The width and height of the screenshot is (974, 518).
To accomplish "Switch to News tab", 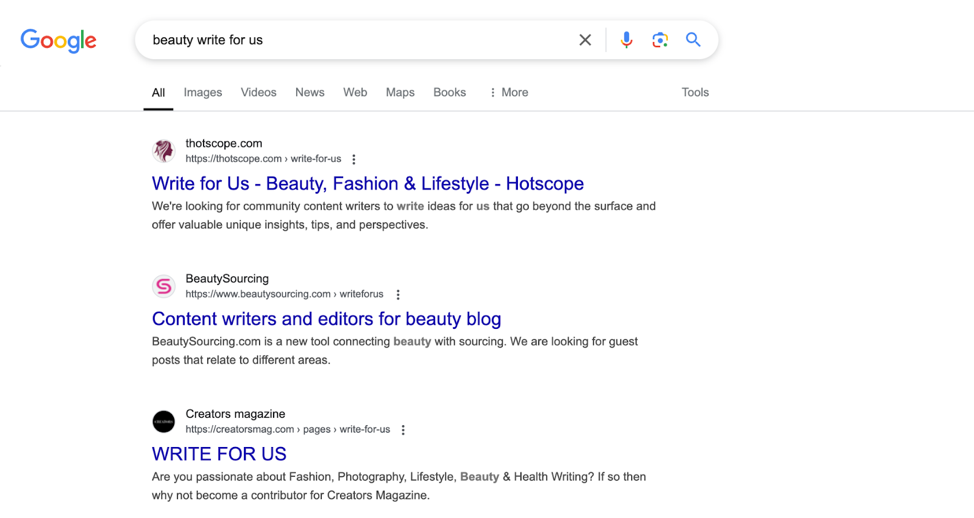I will coord(309,93).
